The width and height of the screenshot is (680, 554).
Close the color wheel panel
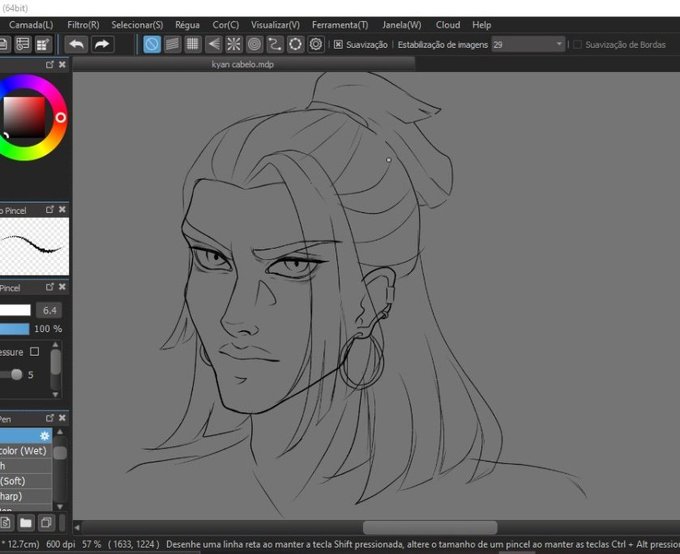[62, 64]
